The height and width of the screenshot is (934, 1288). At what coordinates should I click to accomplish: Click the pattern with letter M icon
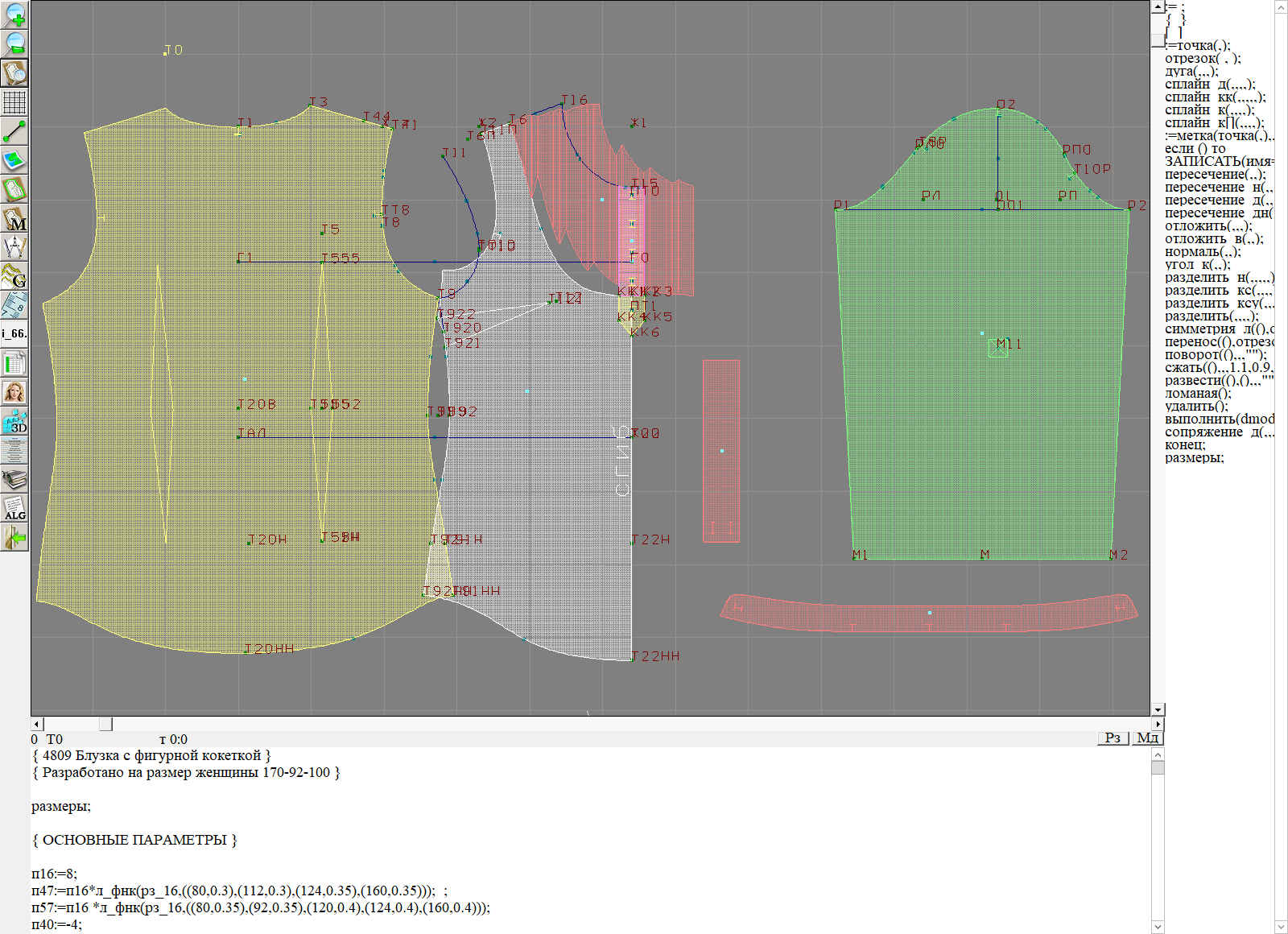click(x=14, y=218)
